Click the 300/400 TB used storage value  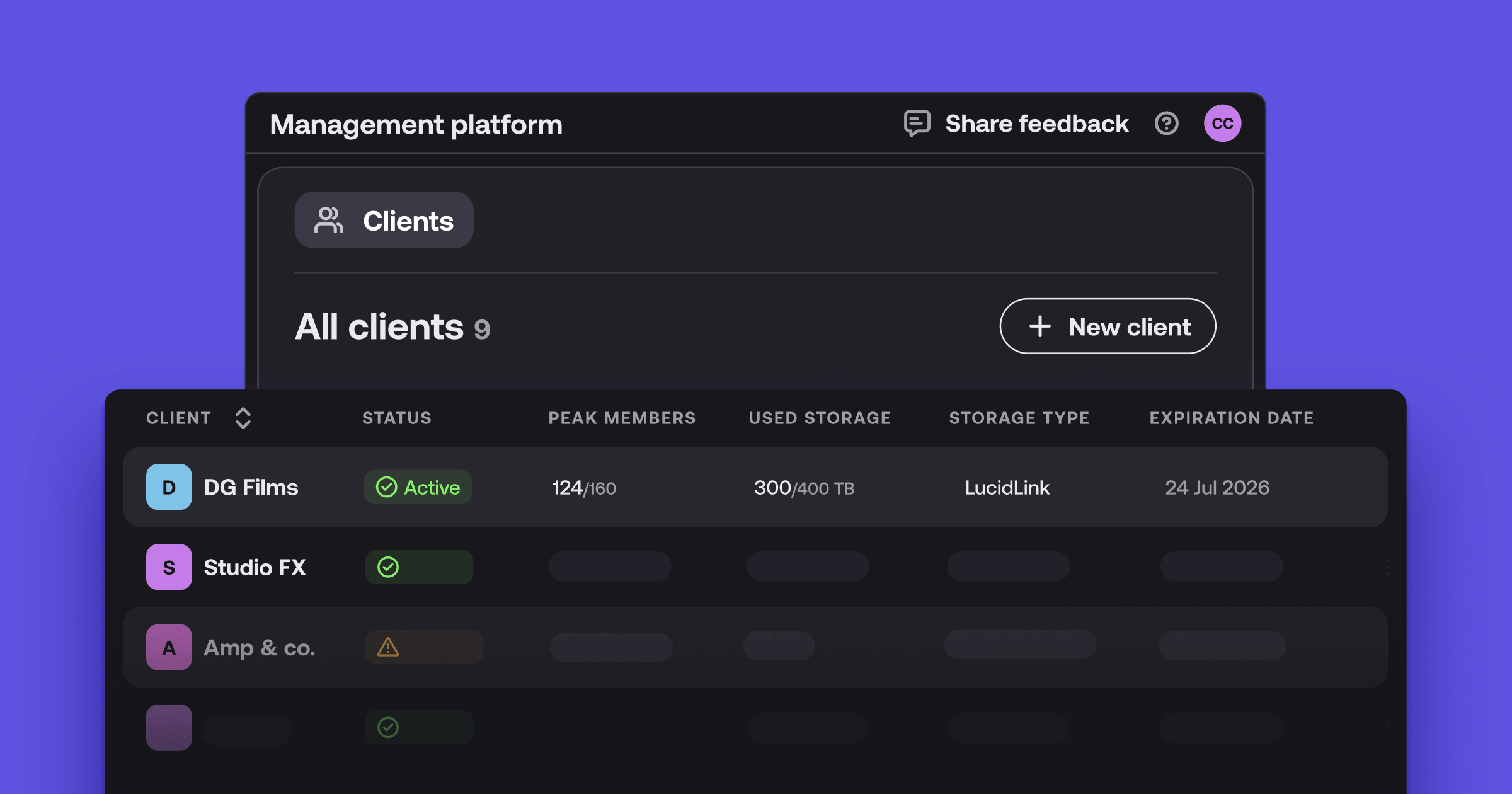pos(804,488)
